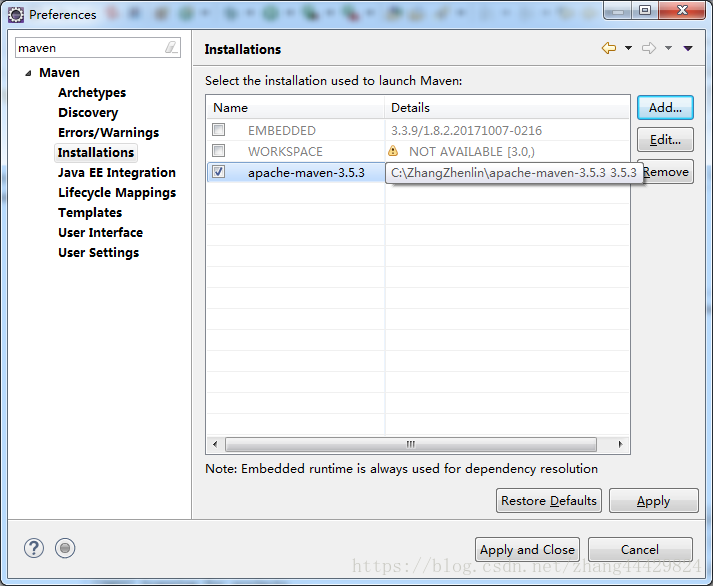The height and width of the screenshot is (586, 713).
Task: Collapse the Maven tree node
Action: pos(28,73)
